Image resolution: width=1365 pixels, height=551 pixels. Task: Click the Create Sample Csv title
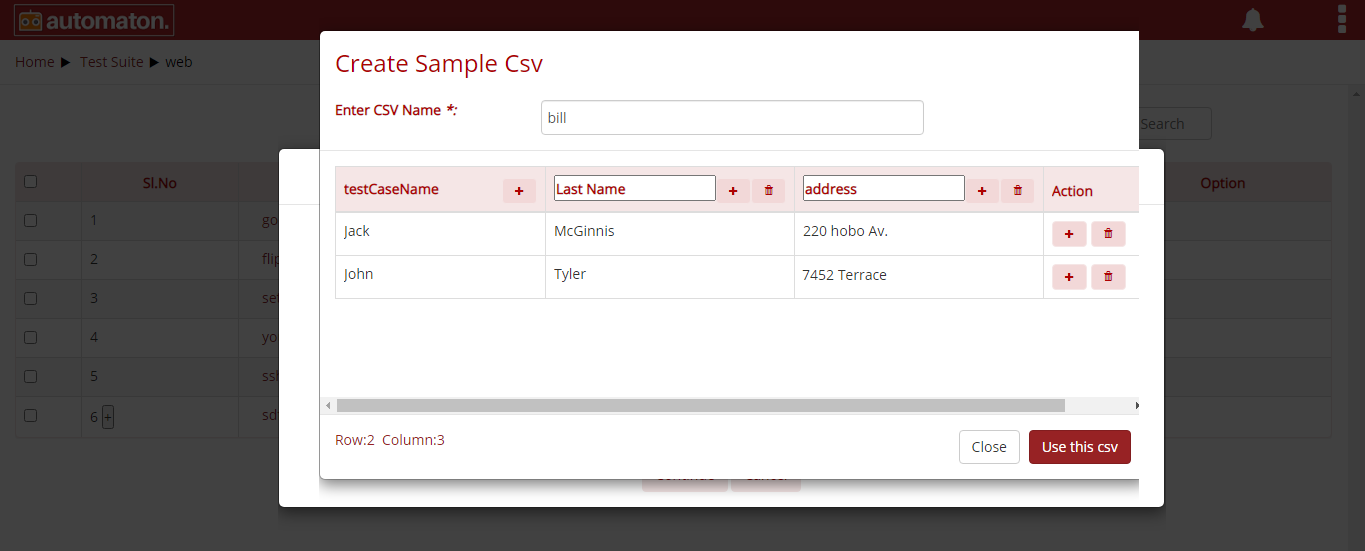pos(439,64)
